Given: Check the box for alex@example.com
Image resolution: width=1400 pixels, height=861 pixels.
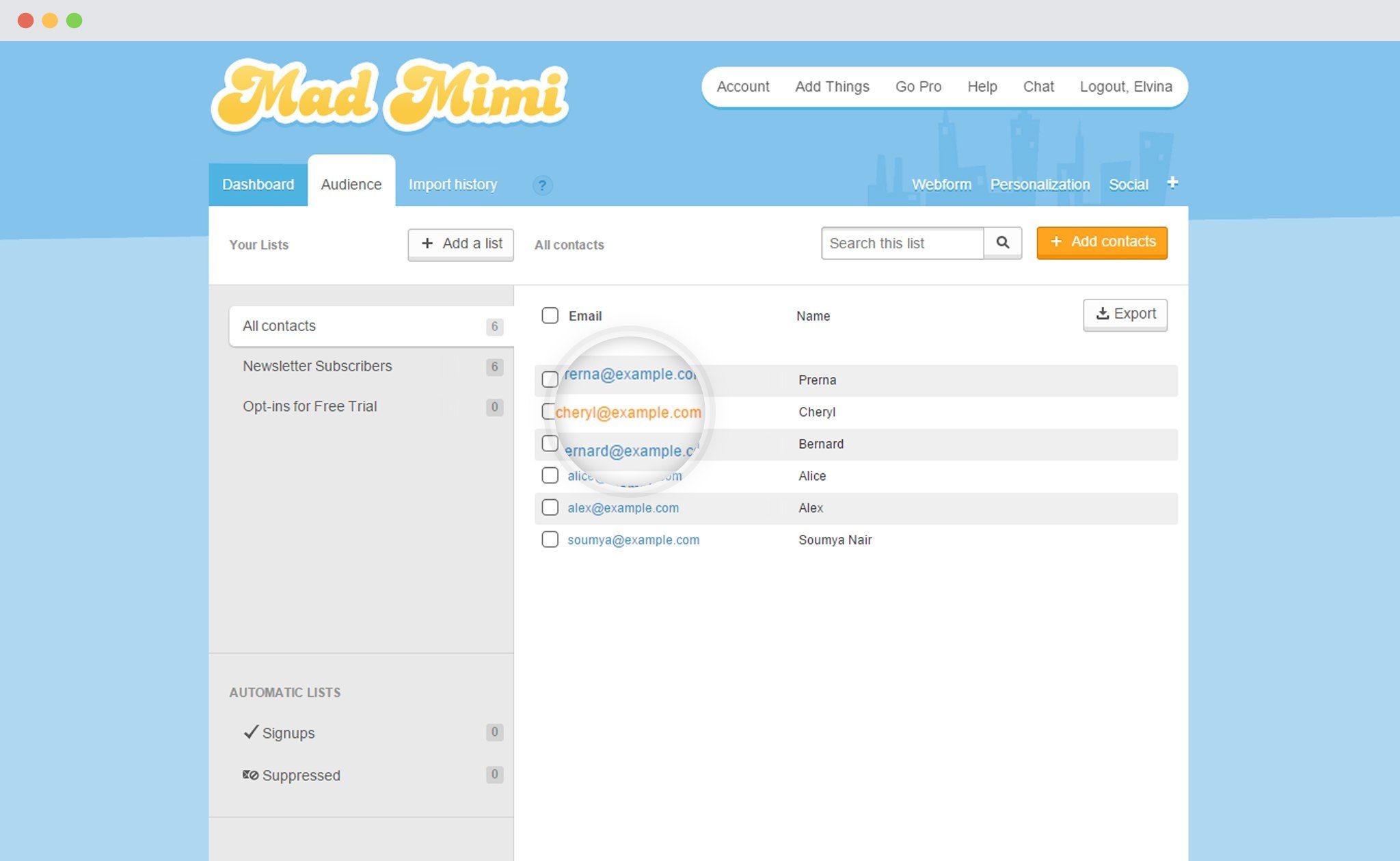Looking at the screenshot, I should (x=550, y=507).
